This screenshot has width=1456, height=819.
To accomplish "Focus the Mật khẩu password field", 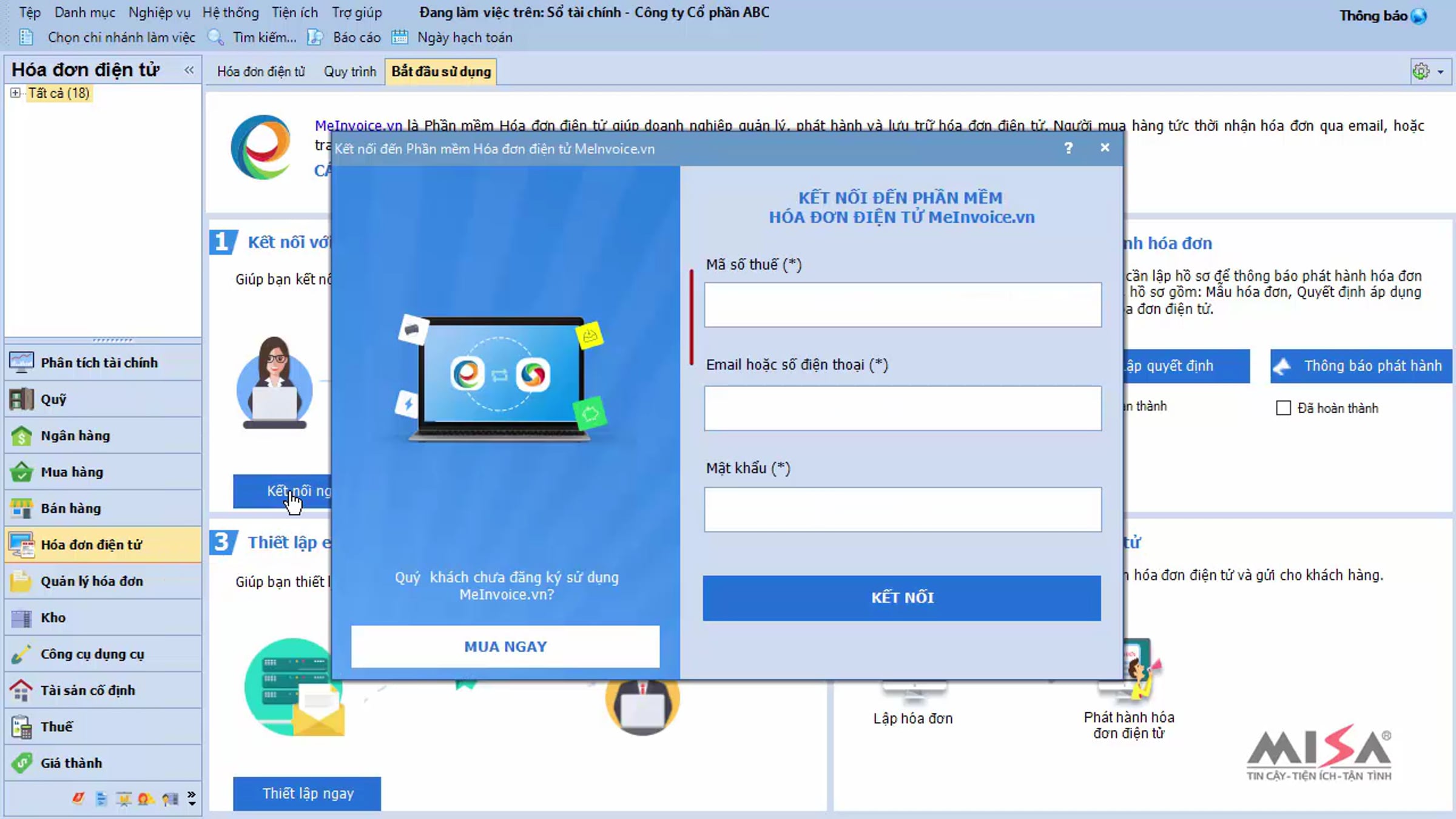I will [x=903, y=510].
